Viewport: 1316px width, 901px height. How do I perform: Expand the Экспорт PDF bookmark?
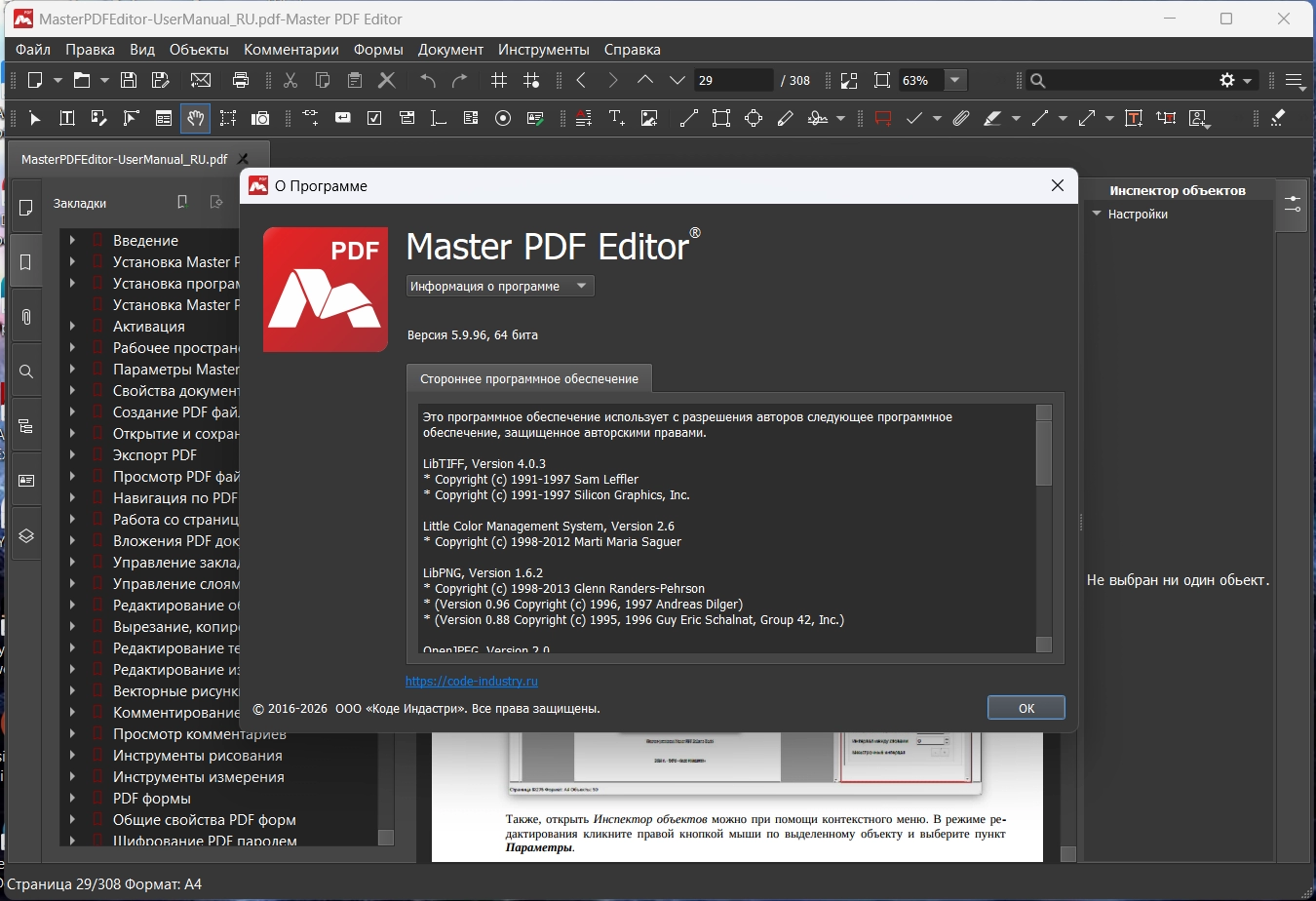click(x=72, y=454)
